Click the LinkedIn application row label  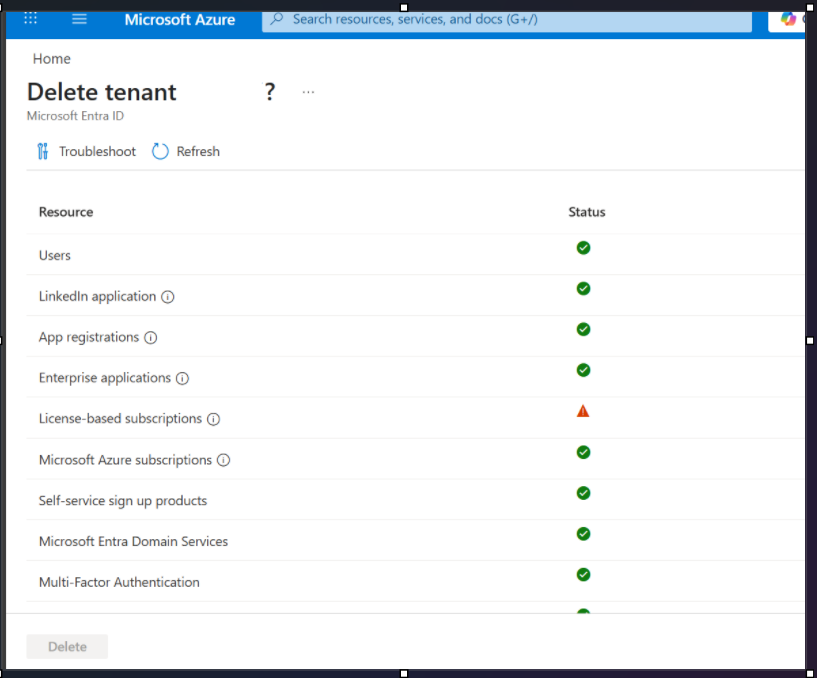(x=97, y=297)
